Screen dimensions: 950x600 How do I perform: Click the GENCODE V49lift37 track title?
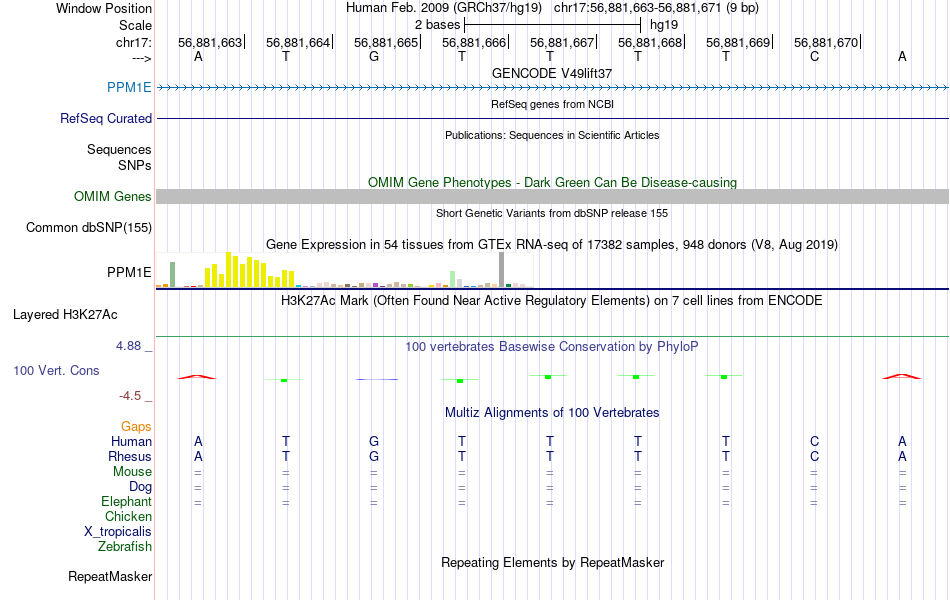[552, 73]
